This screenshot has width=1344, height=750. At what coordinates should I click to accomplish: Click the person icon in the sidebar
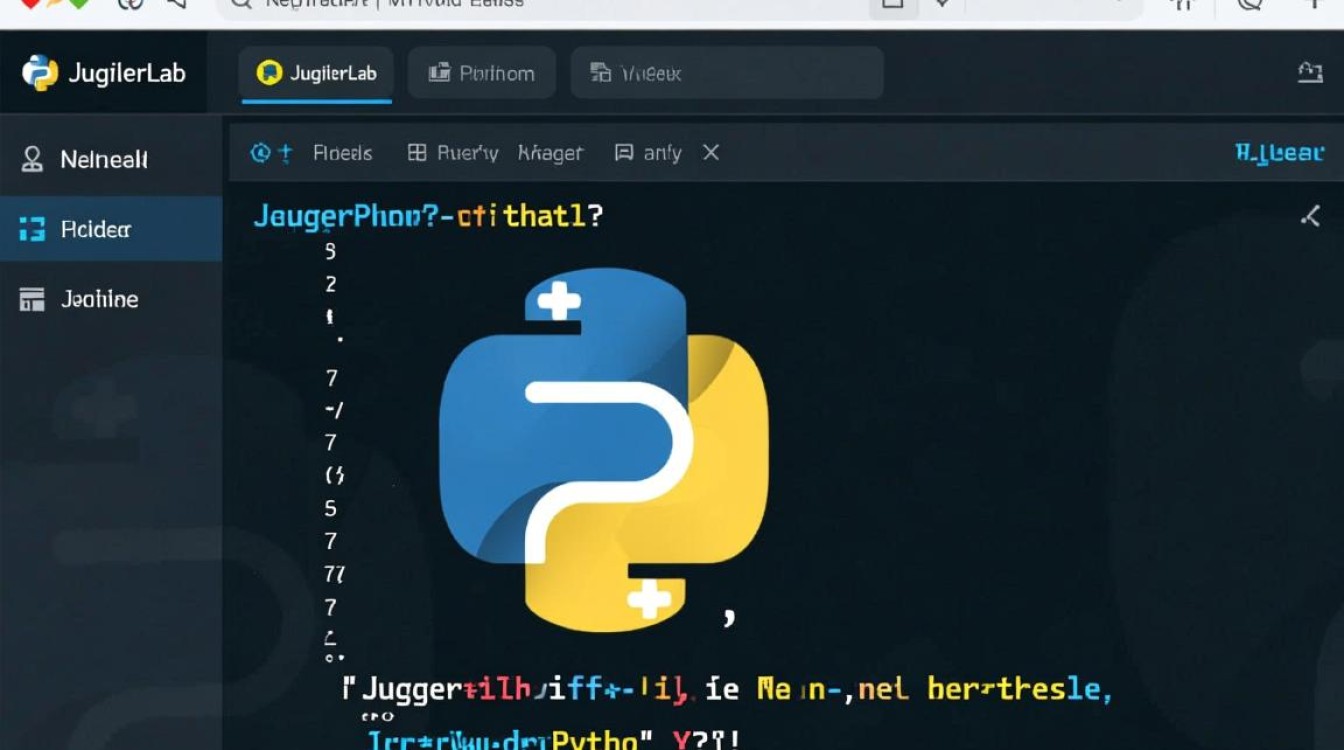point(32,159)
